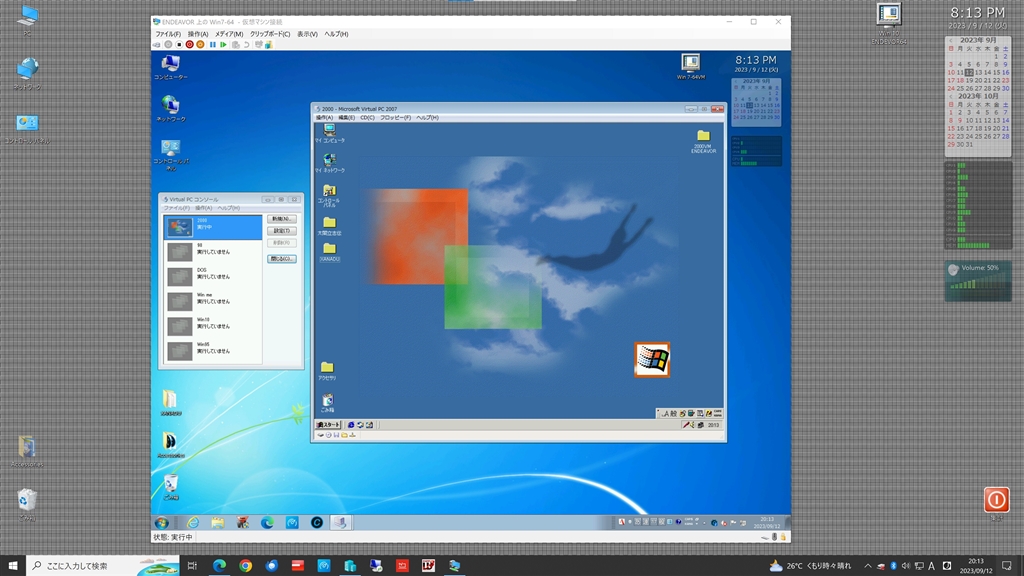Open コンピューター icon on Windows 7 desktop
The width and height of the screenshot is (1024, 576).
pyautogui.click(x=170, y=67)
